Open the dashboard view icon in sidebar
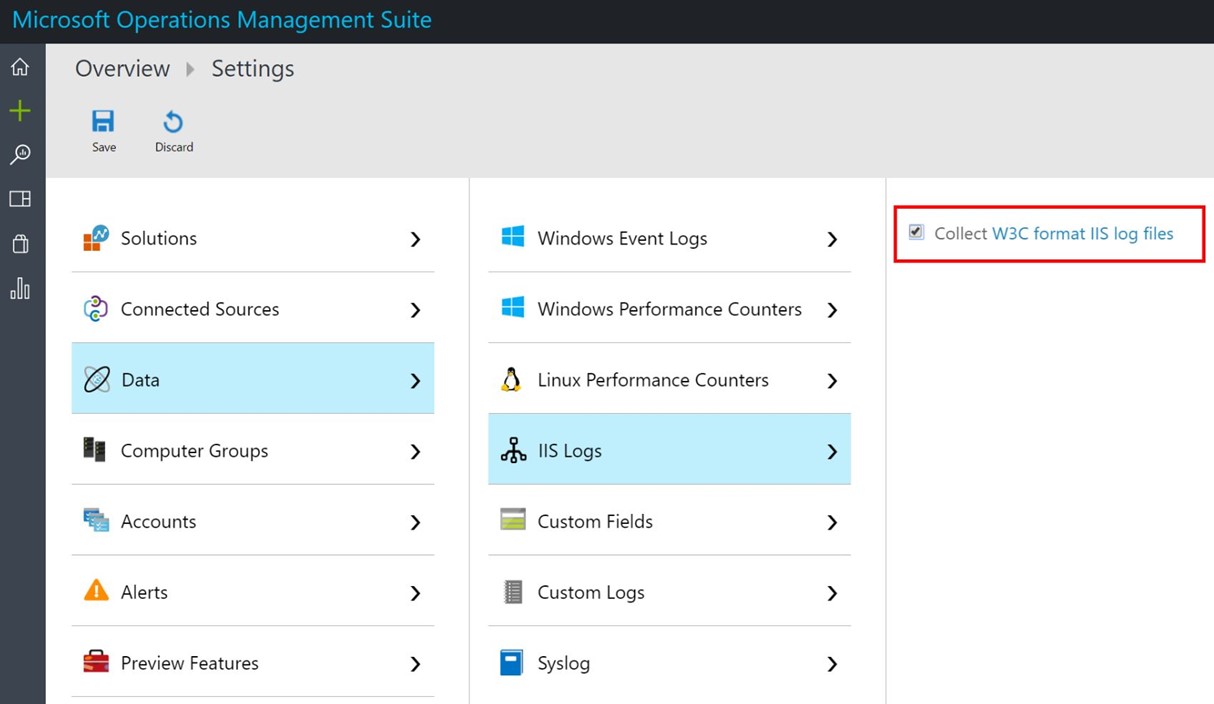Image resolution: width=1214 pixels, height=704 pixels. tap(20, 199)
